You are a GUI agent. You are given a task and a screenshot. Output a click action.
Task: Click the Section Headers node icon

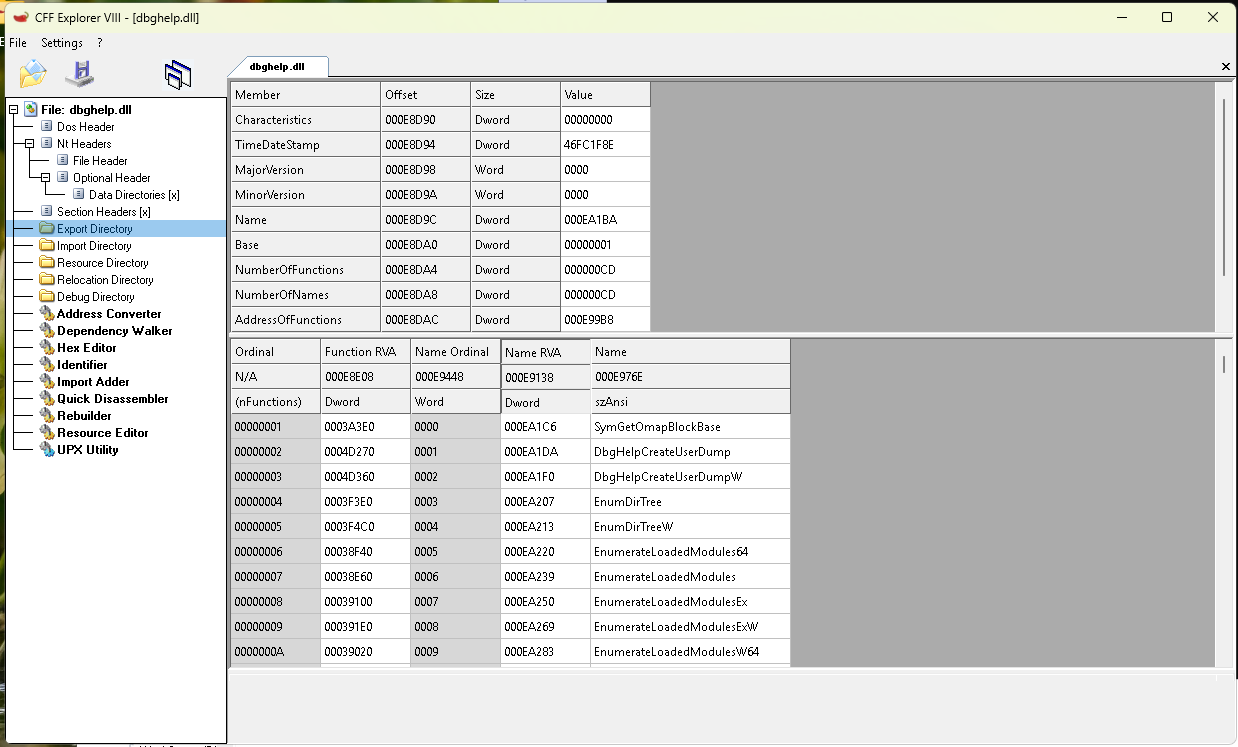[x=47, y=212]
